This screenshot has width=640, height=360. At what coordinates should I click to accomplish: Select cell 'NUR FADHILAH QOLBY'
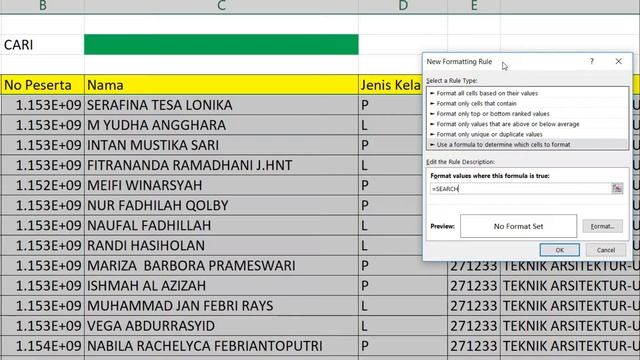tap(221, 205)
